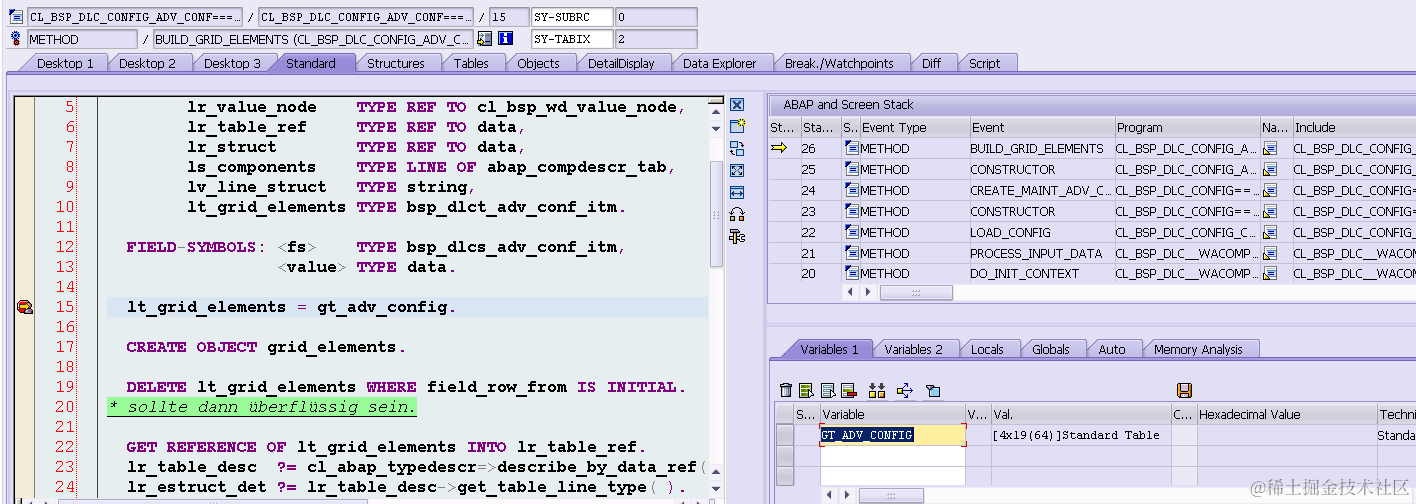Select the Diff tab
Image resolution: width=1416 pixels, height=504 pixels.
[x=931, y=63]
